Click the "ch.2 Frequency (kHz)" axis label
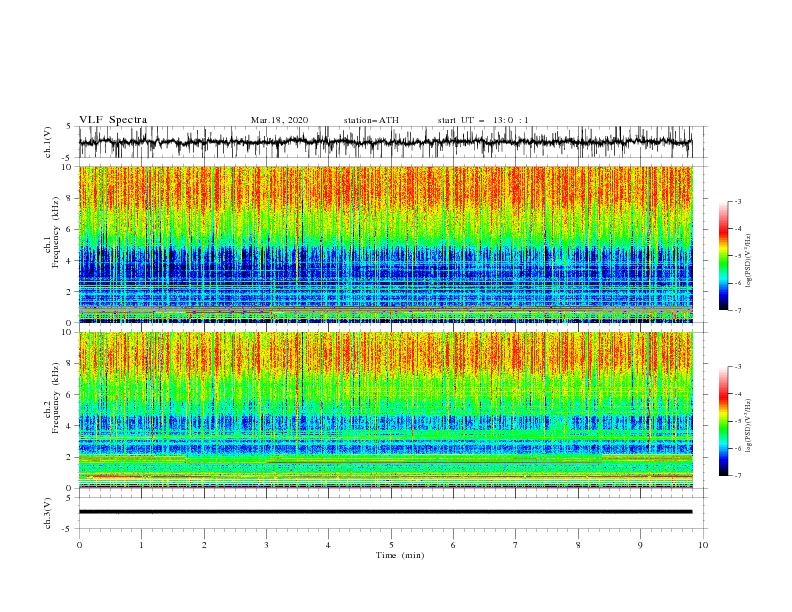Image resolution: width=792 pixels, height=612 pixels. [52, 398]
